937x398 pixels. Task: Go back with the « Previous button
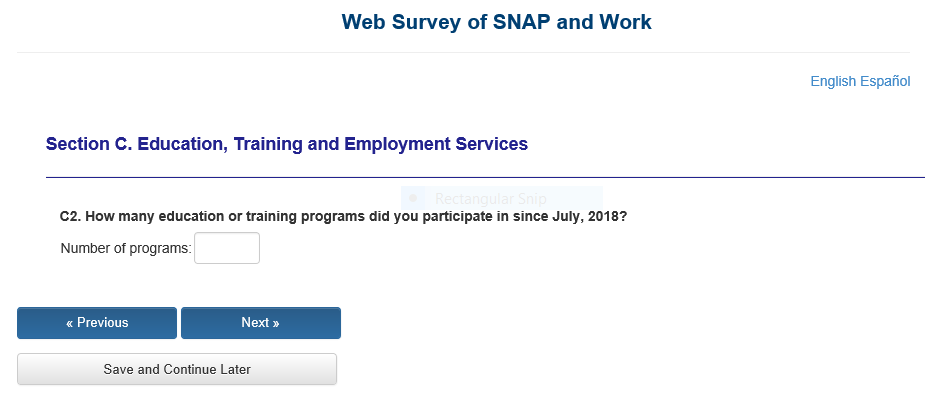pyautogui.click(x=97, y=323)
